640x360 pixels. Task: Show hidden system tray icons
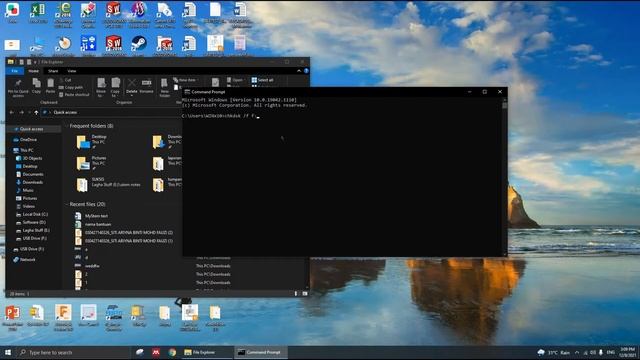pos(577,352)
